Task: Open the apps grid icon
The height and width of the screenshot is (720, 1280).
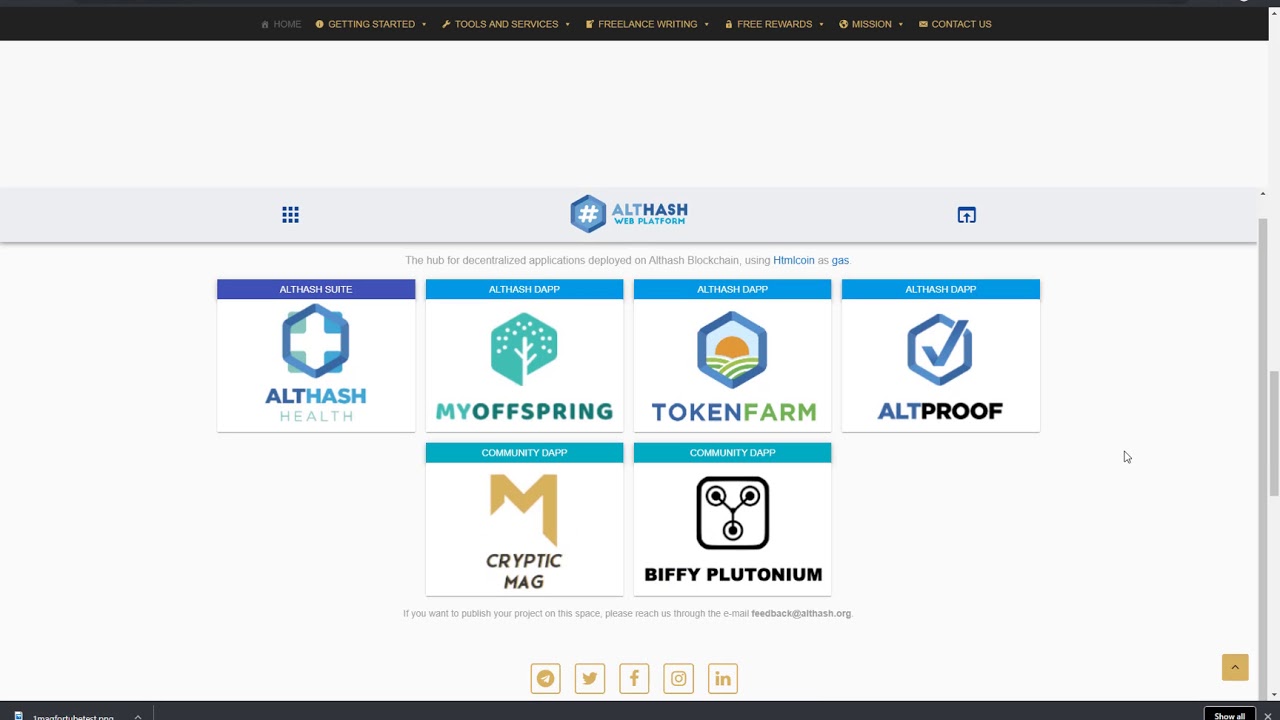Action: (290, 215)
